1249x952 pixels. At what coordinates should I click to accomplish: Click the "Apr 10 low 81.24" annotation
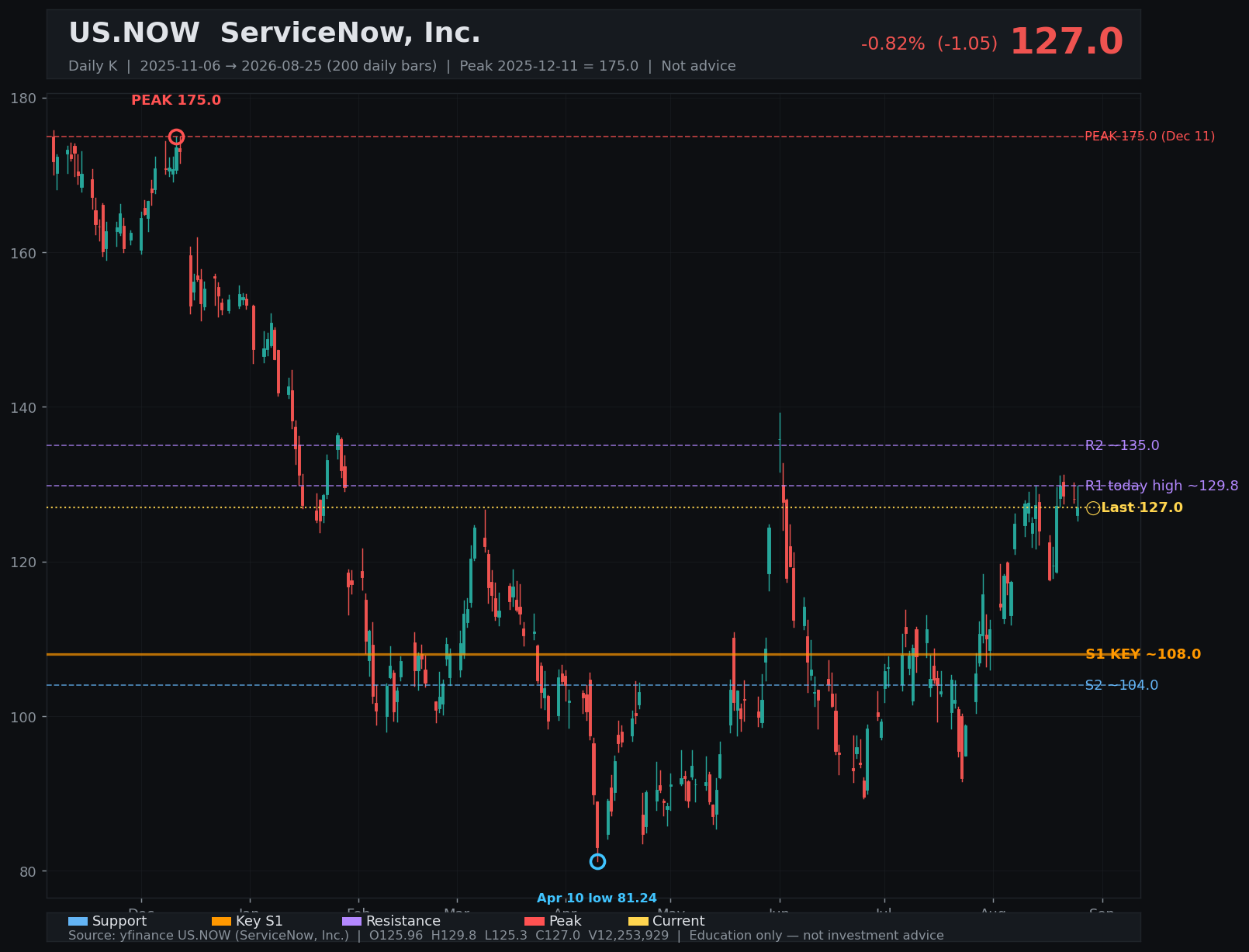(597, 898)
